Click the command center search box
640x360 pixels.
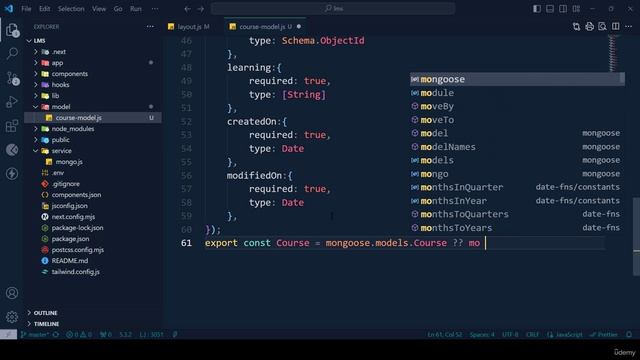333,9
